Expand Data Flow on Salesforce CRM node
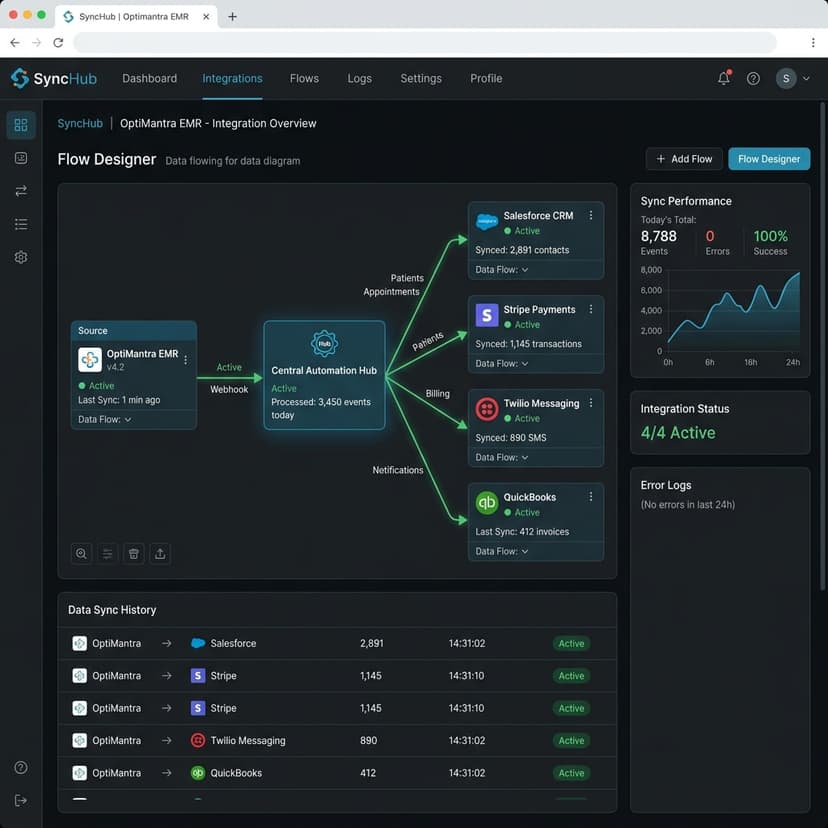The height and width of the screenshot is (828, 828). click(x=502, y=269)
